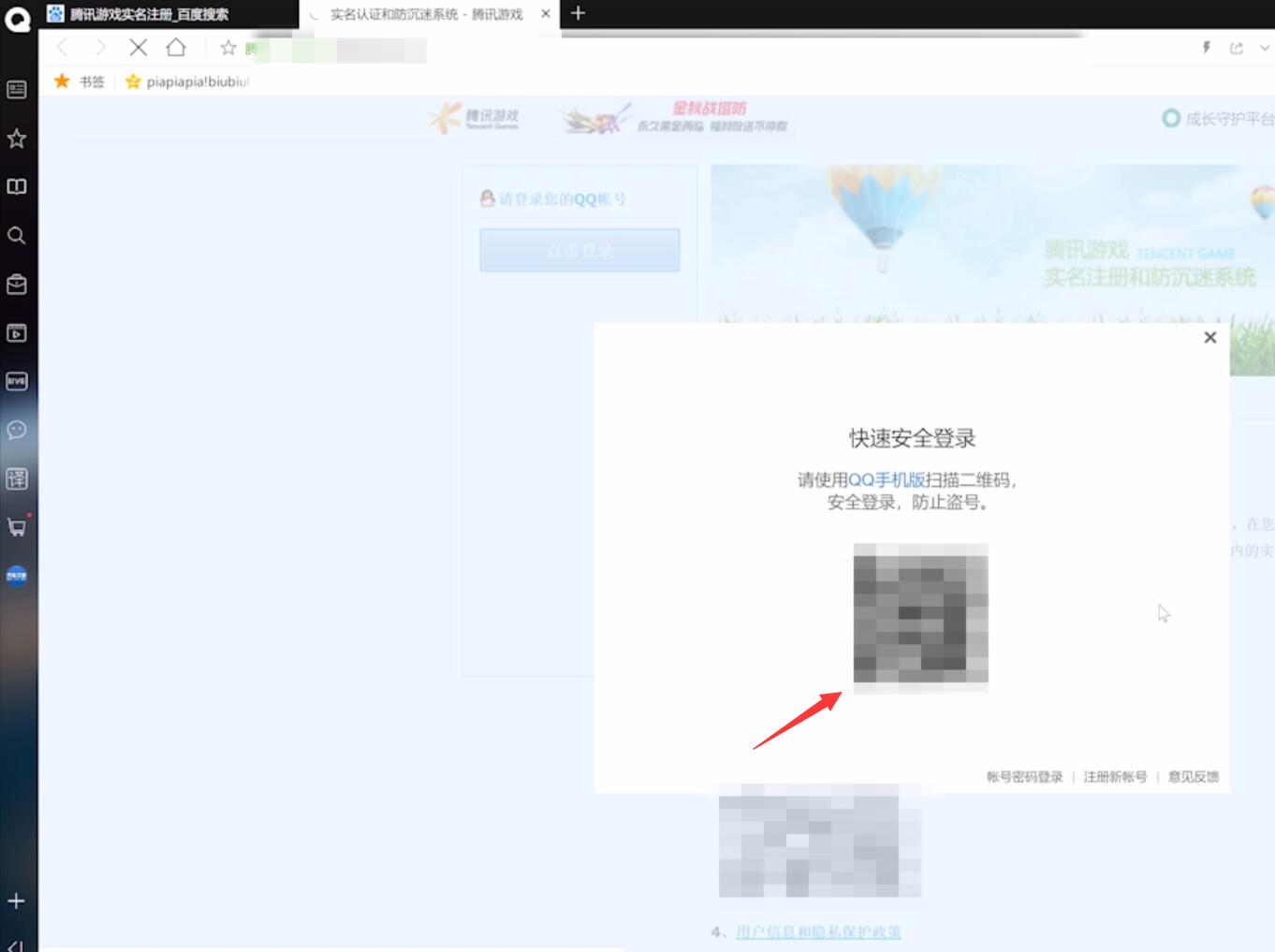Open 意见反馈 feedback link
The width and height of the screenshot is (1275, 952).
pos(1194,777)
